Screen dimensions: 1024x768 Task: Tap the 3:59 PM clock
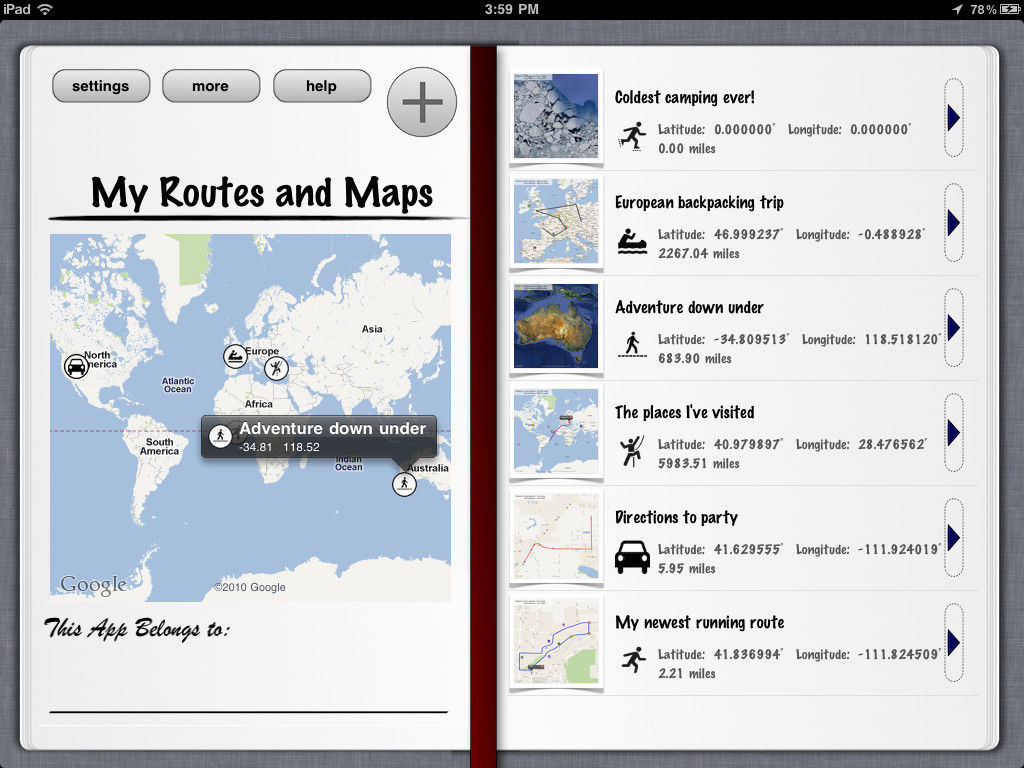(x=511, y=9)
